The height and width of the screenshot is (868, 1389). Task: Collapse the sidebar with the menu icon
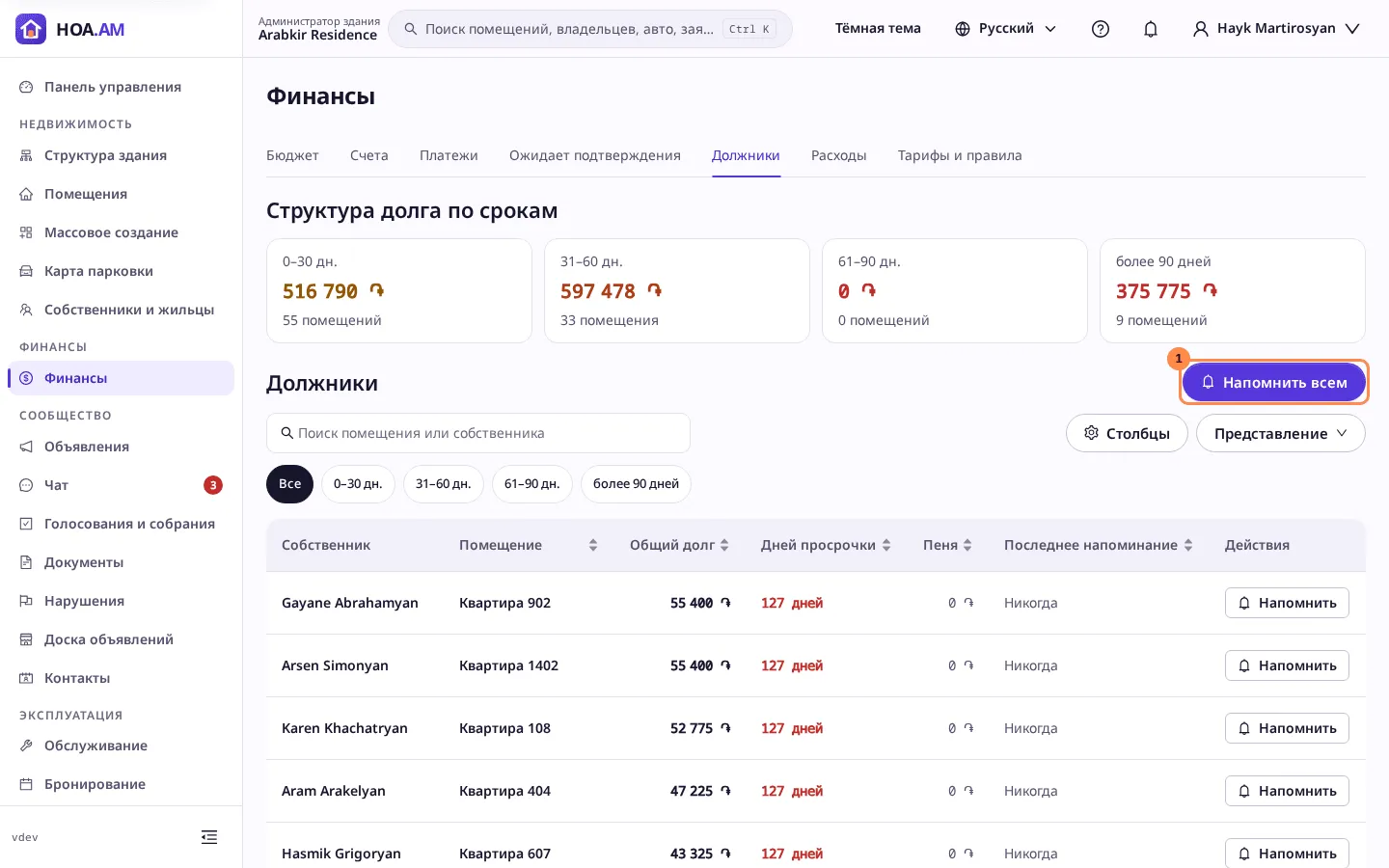click(209, 837)
